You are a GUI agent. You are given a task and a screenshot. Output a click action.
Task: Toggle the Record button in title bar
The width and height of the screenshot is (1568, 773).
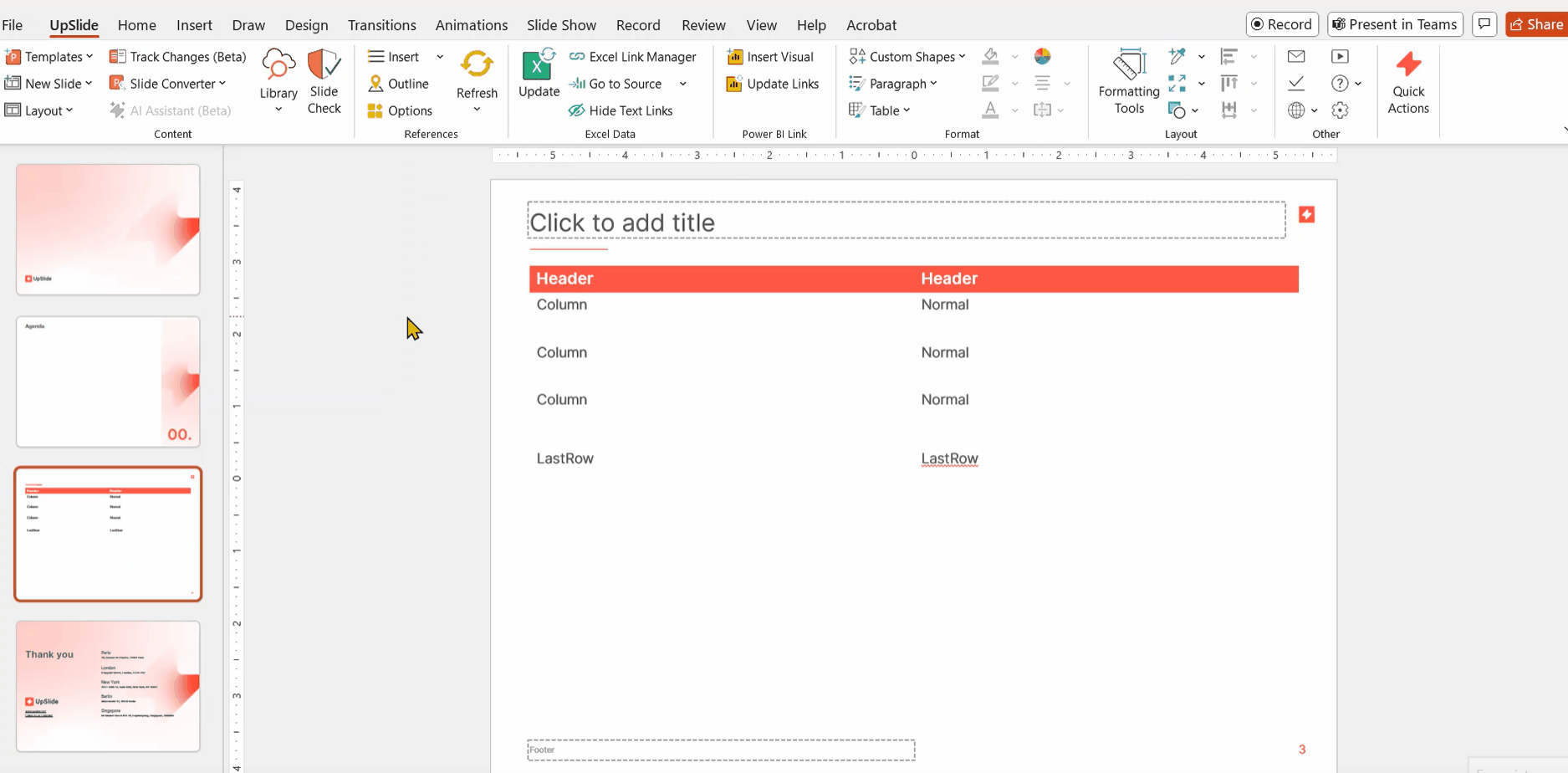coord(1281,24)
